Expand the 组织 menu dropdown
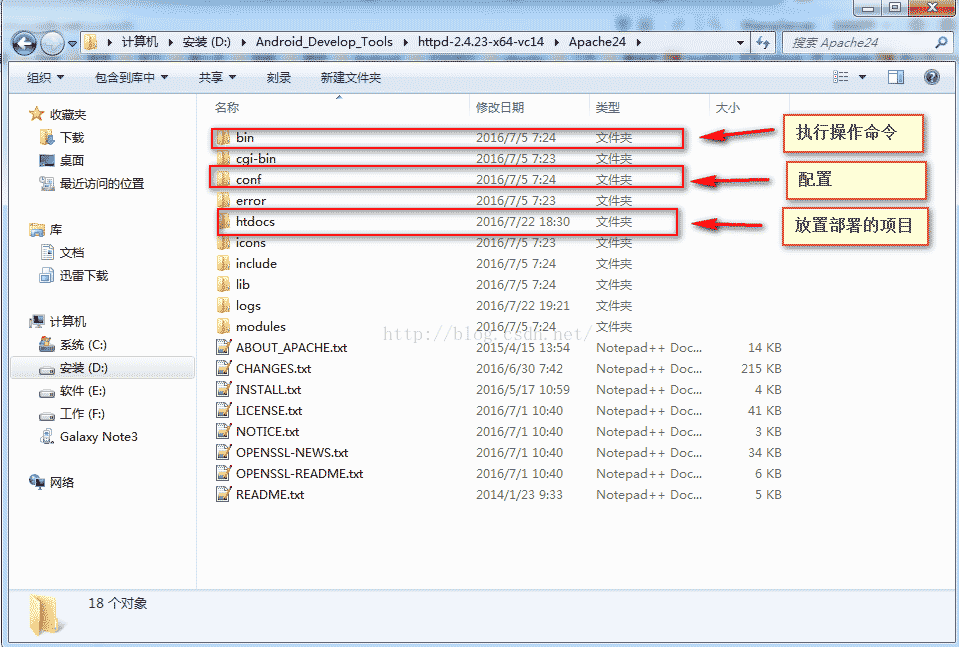 46,78
